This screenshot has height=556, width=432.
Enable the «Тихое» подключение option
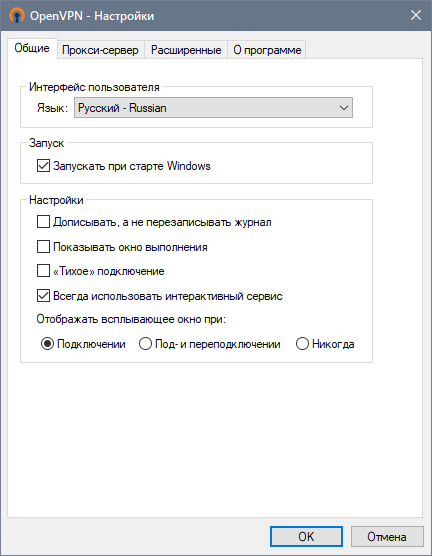(43, 271)
